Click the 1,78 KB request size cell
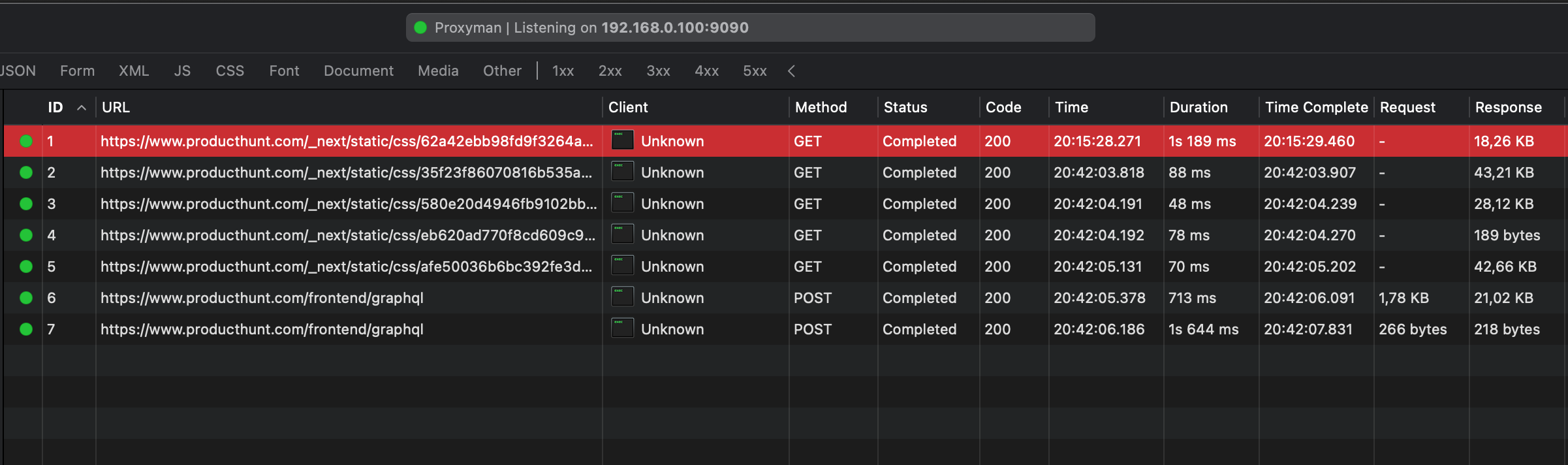The height and width of the screenshot is (465, 1568). (x=1403, y=298)
